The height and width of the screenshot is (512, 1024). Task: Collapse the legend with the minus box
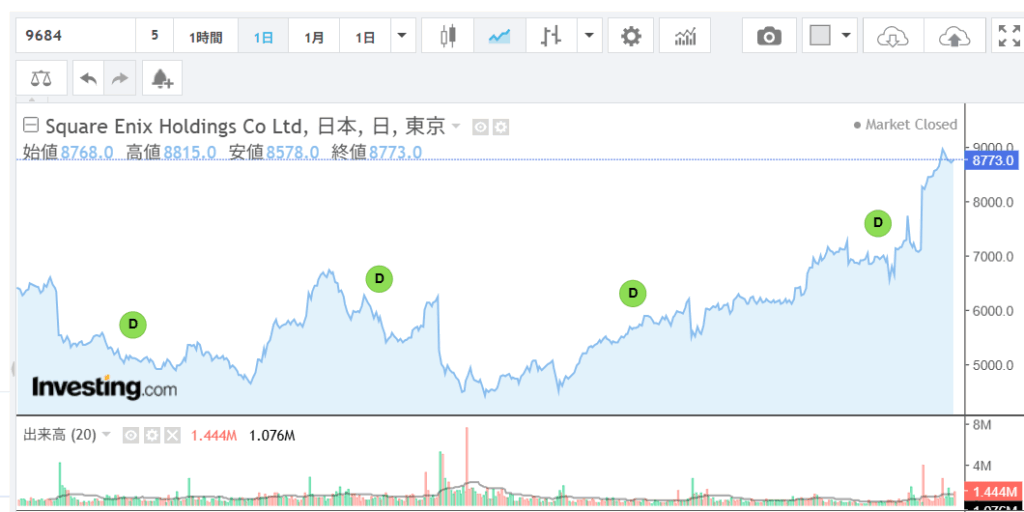(31, 124)
